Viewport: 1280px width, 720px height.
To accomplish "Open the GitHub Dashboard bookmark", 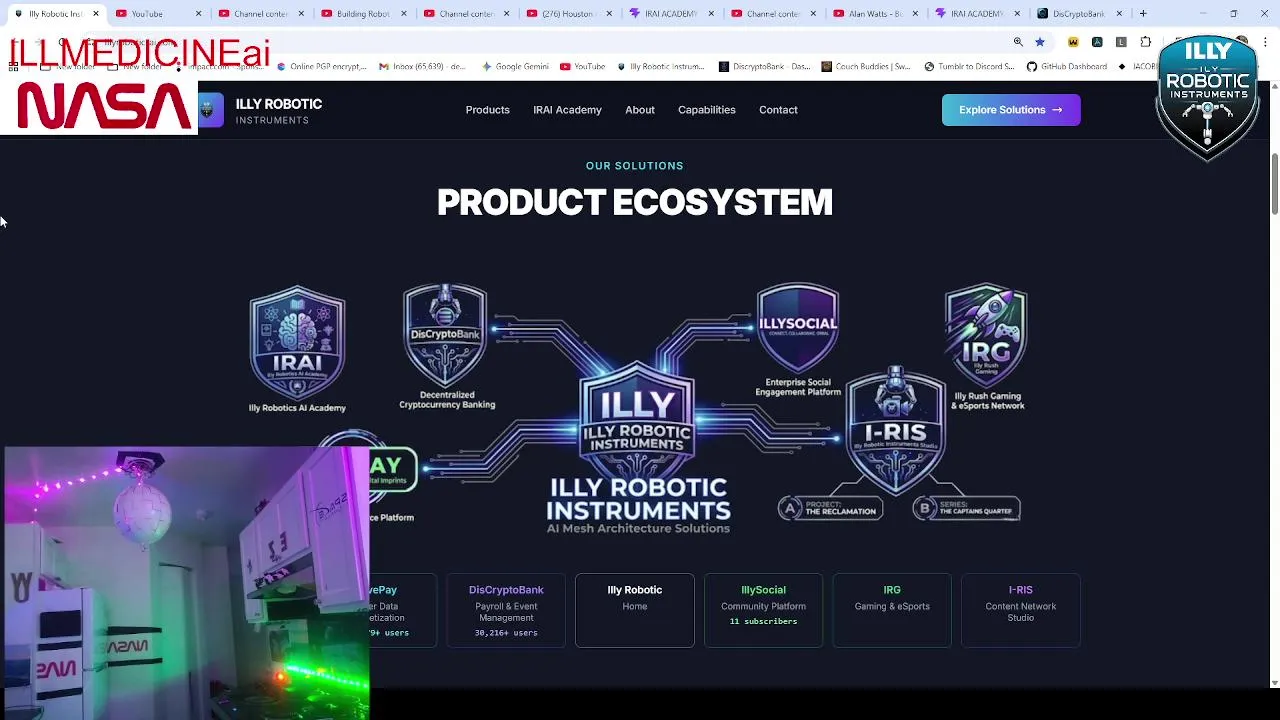I will pyautogui.click(x=1066, y=66).
